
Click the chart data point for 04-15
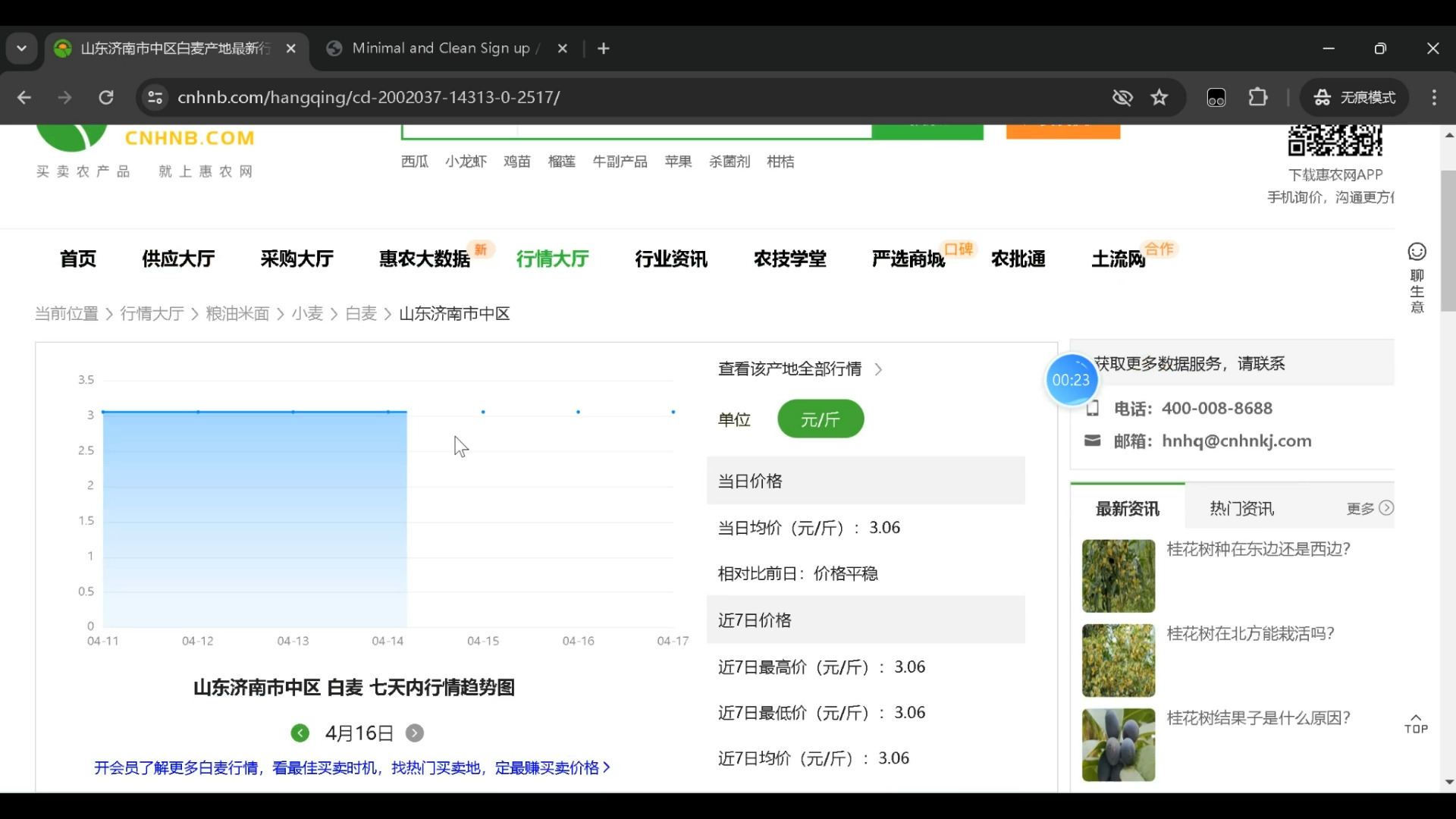tap(483, 412)
